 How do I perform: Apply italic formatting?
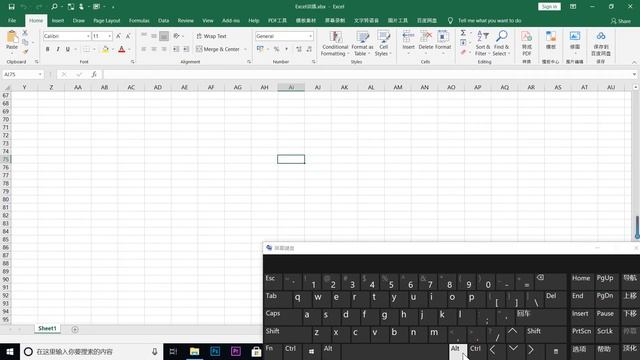pyautogui.click(x=58, y=49)
